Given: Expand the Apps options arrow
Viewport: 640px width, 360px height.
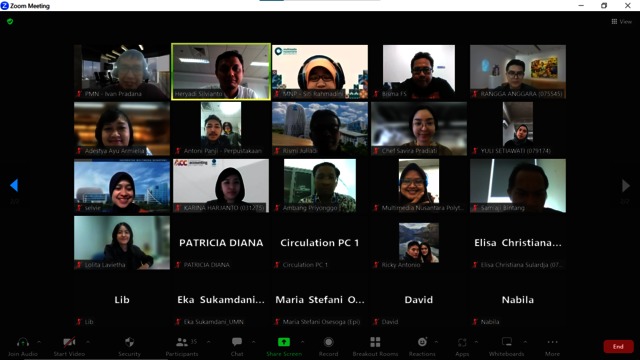Looking at the screenshot, I should (x=476, y=342).
